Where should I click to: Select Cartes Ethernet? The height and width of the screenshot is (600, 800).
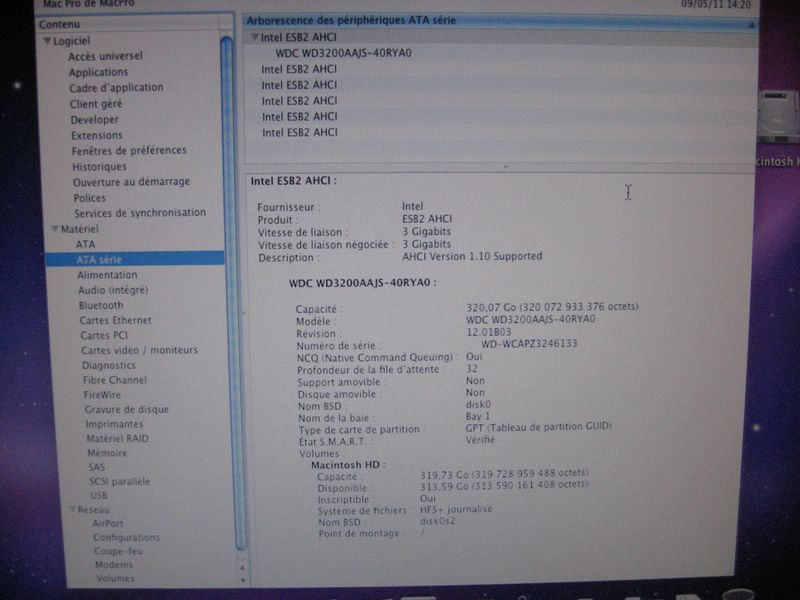point(116,320)
